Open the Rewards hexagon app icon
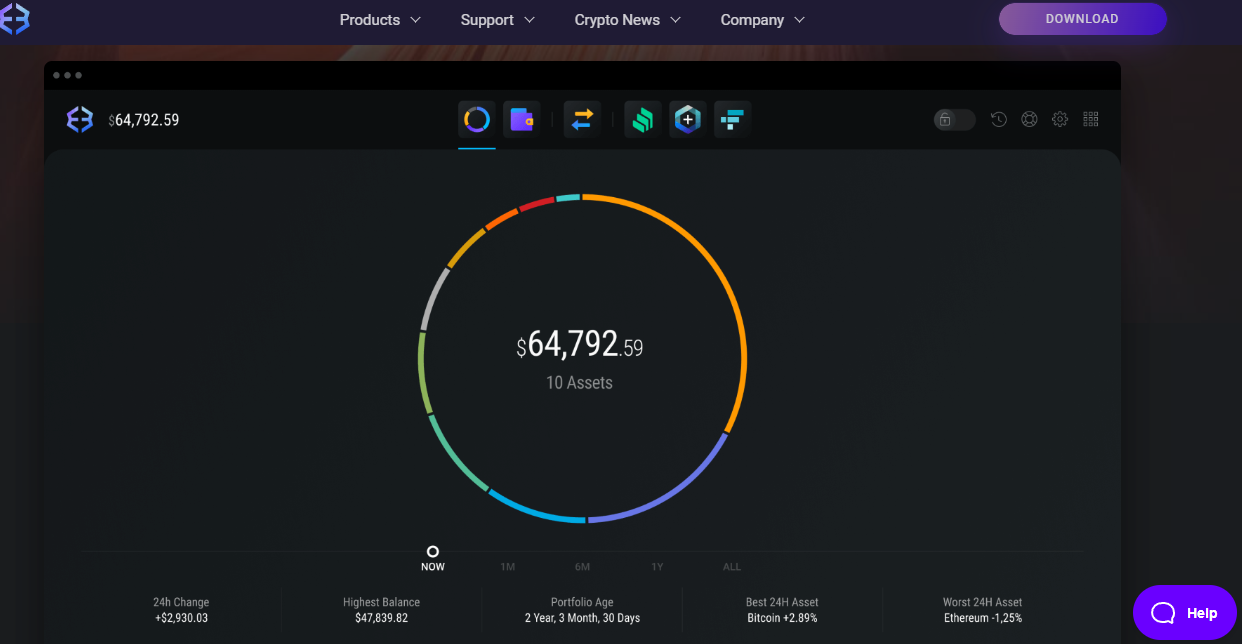Screen dimensions: 1242x644 687,119
